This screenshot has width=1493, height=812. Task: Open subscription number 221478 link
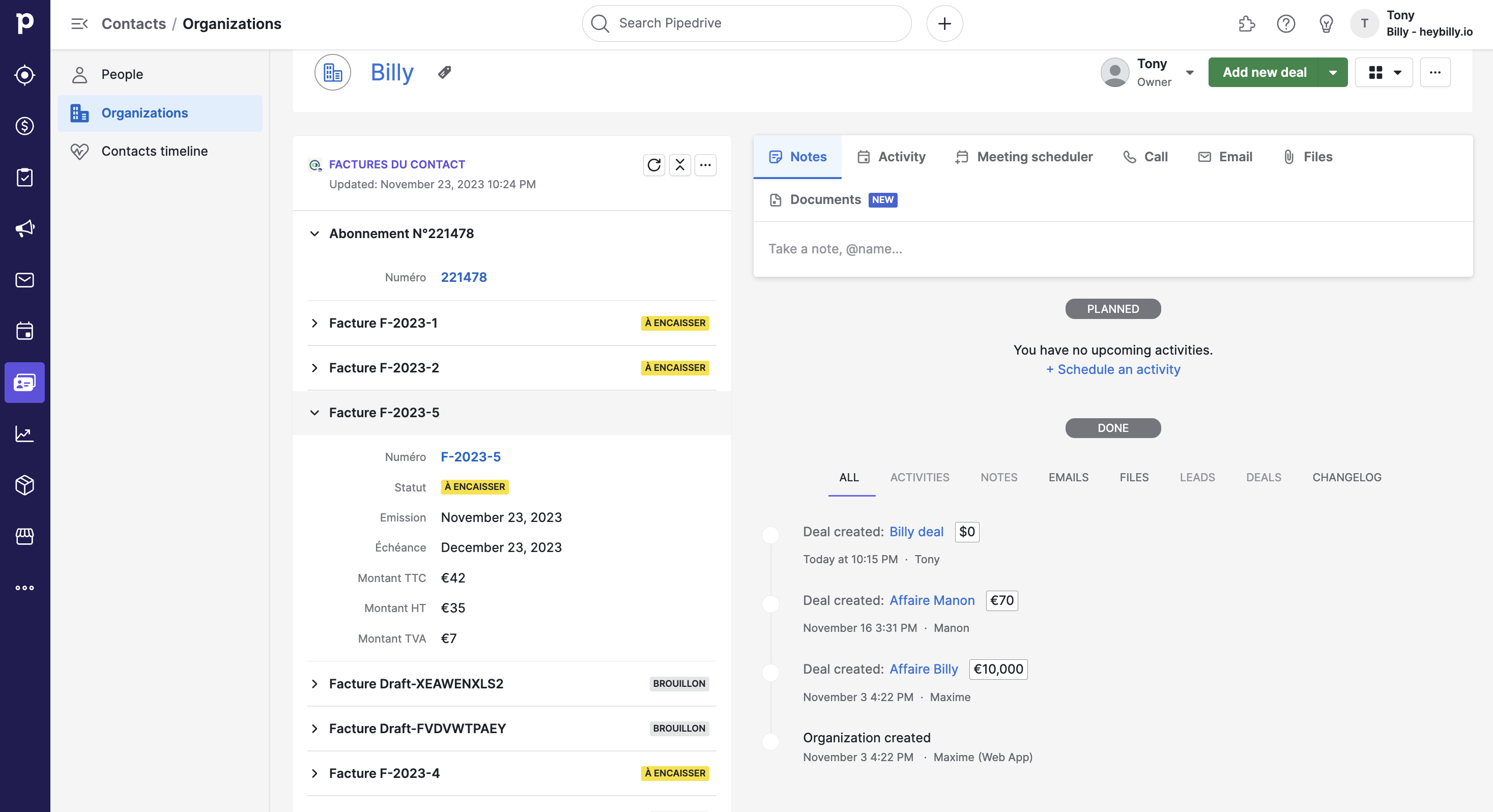coord(464,278)
